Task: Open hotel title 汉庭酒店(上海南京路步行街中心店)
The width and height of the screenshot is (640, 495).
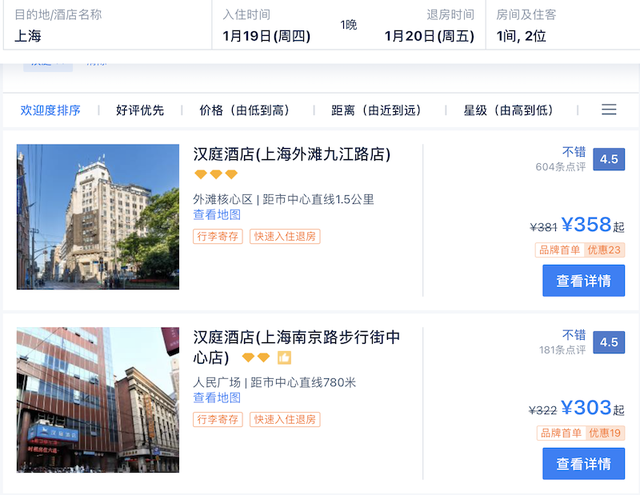Action: click(296, 347)
